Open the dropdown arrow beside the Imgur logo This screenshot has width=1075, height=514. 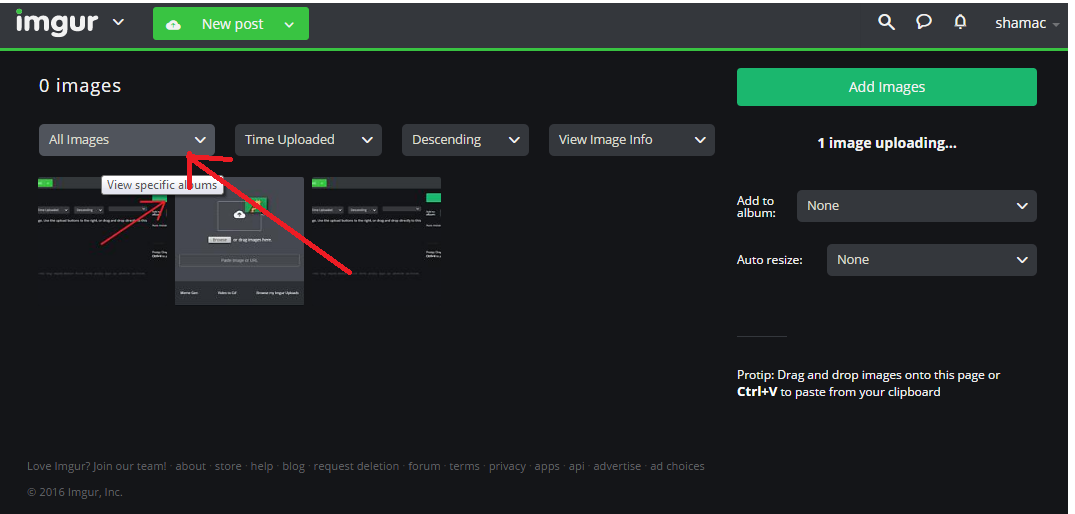[119, 22]
